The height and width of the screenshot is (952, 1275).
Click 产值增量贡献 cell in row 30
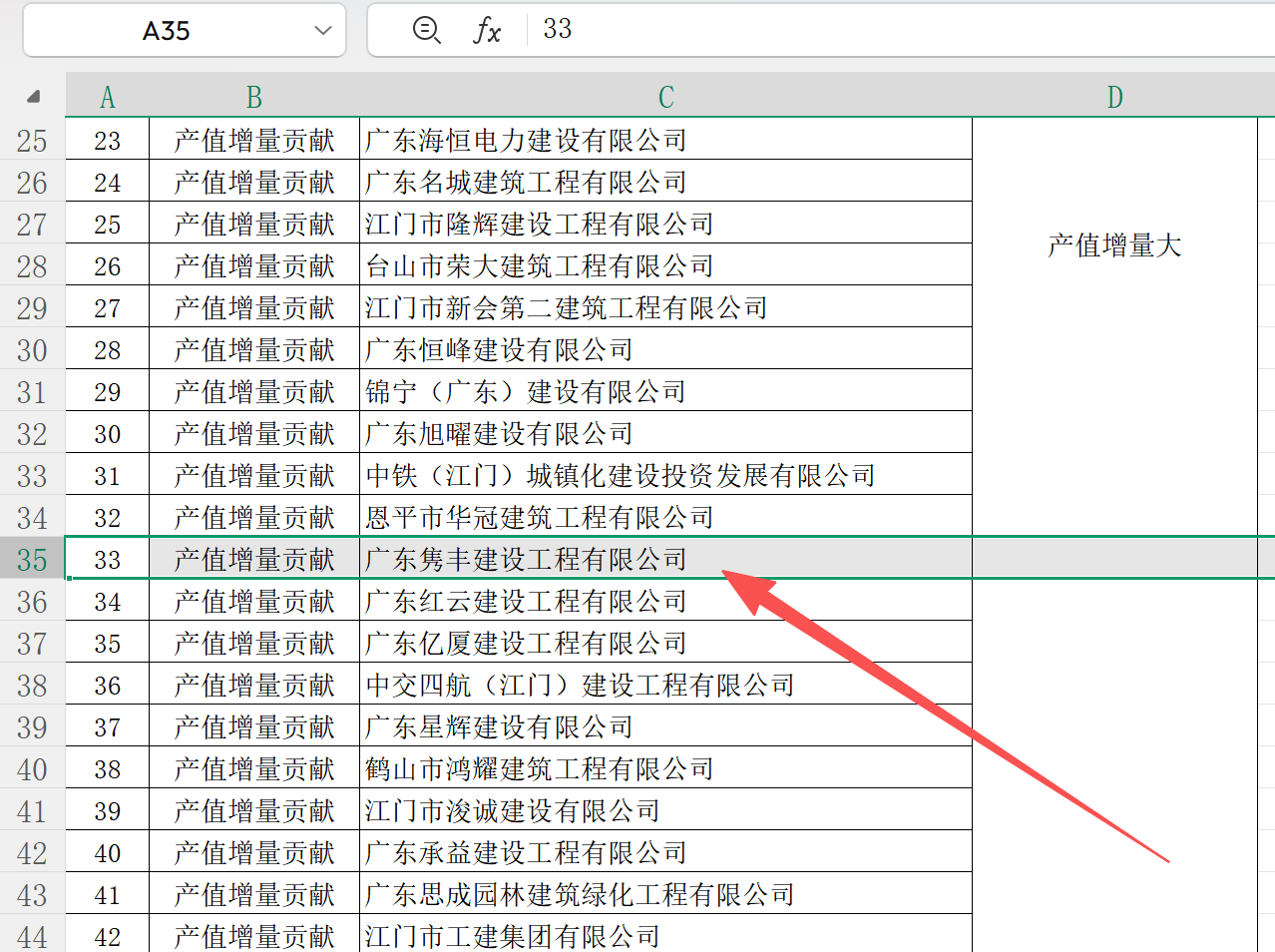click(253, 350)
